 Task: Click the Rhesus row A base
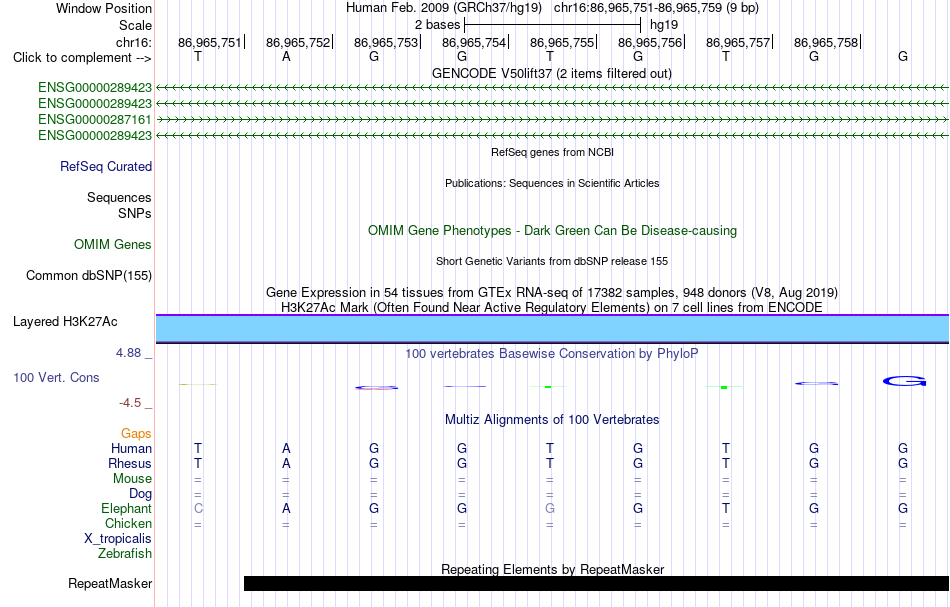click(x=286, y=463)
